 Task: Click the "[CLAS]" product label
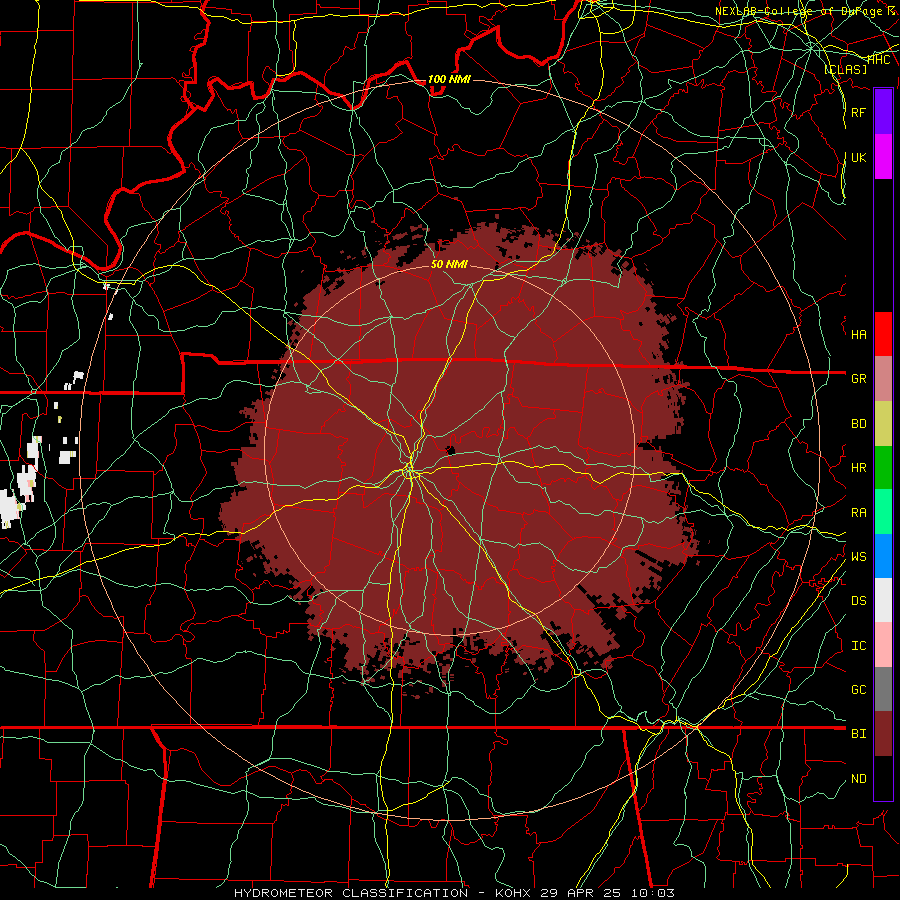coord(845,69)
